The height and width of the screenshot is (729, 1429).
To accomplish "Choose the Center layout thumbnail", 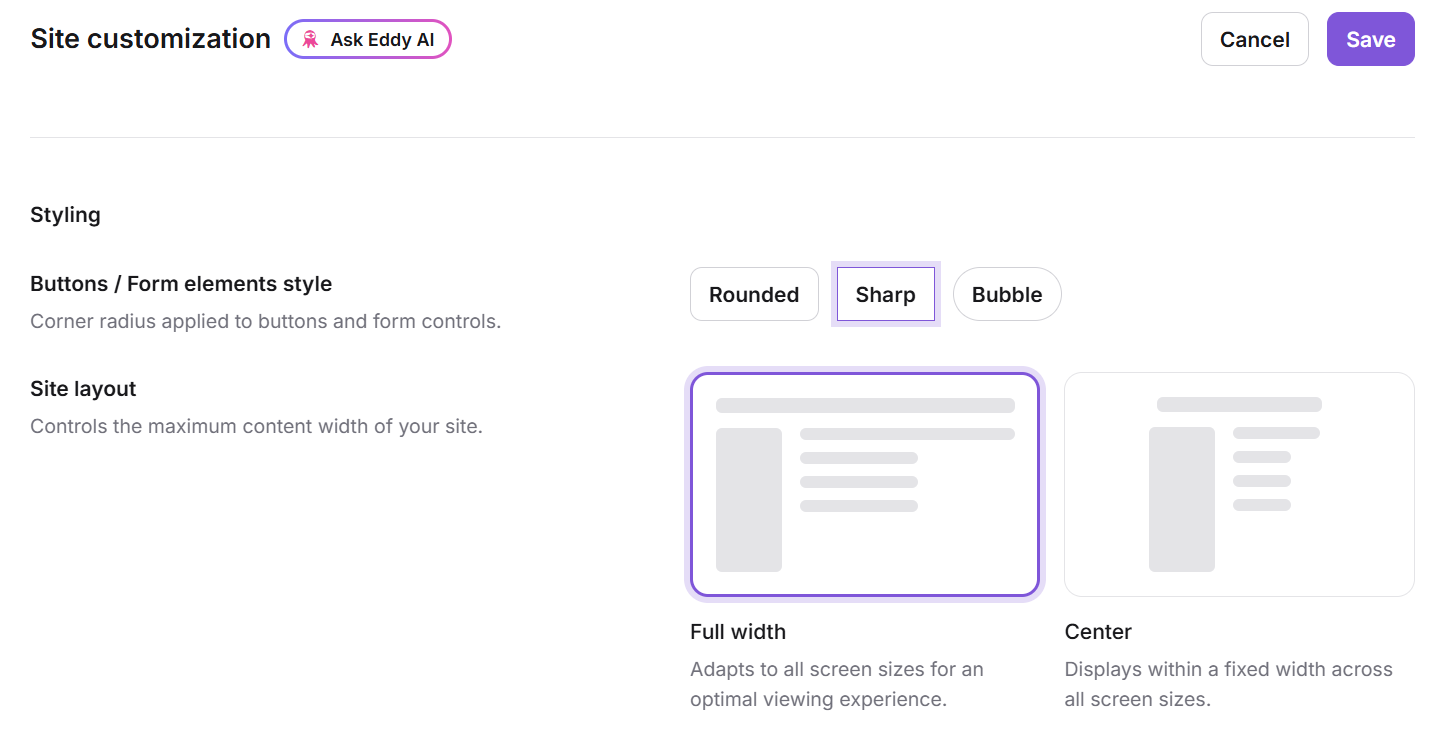I will coord(1239,485).
